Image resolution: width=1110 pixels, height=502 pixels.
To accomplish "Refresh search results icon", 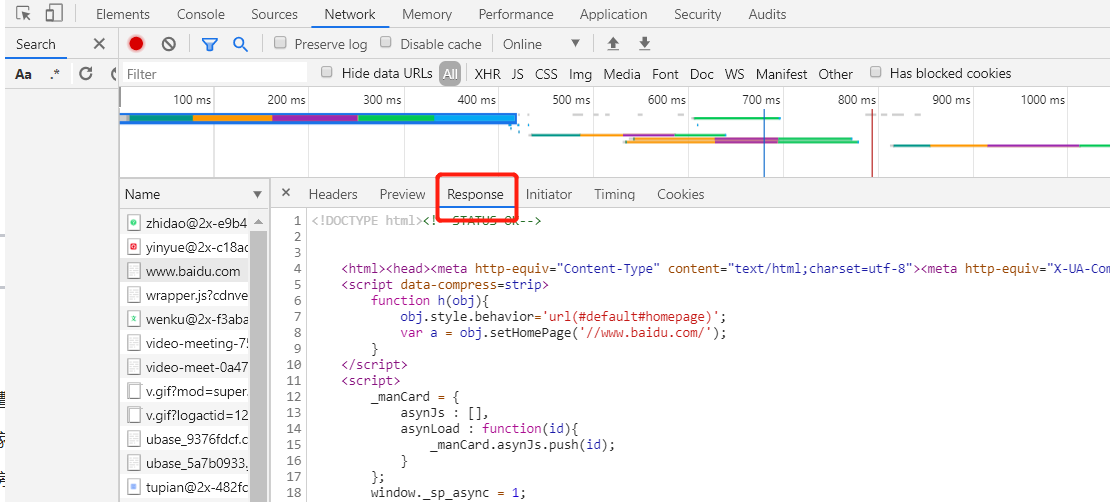I will click(86, 74).
